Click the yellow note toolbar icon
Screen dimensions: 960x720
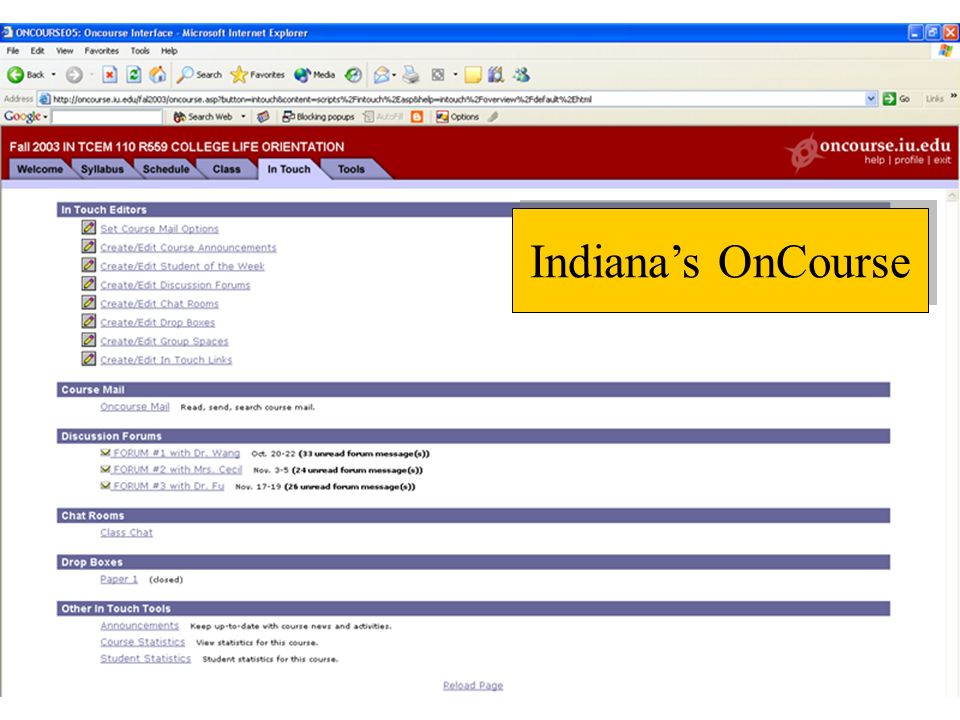click(473, 75)
